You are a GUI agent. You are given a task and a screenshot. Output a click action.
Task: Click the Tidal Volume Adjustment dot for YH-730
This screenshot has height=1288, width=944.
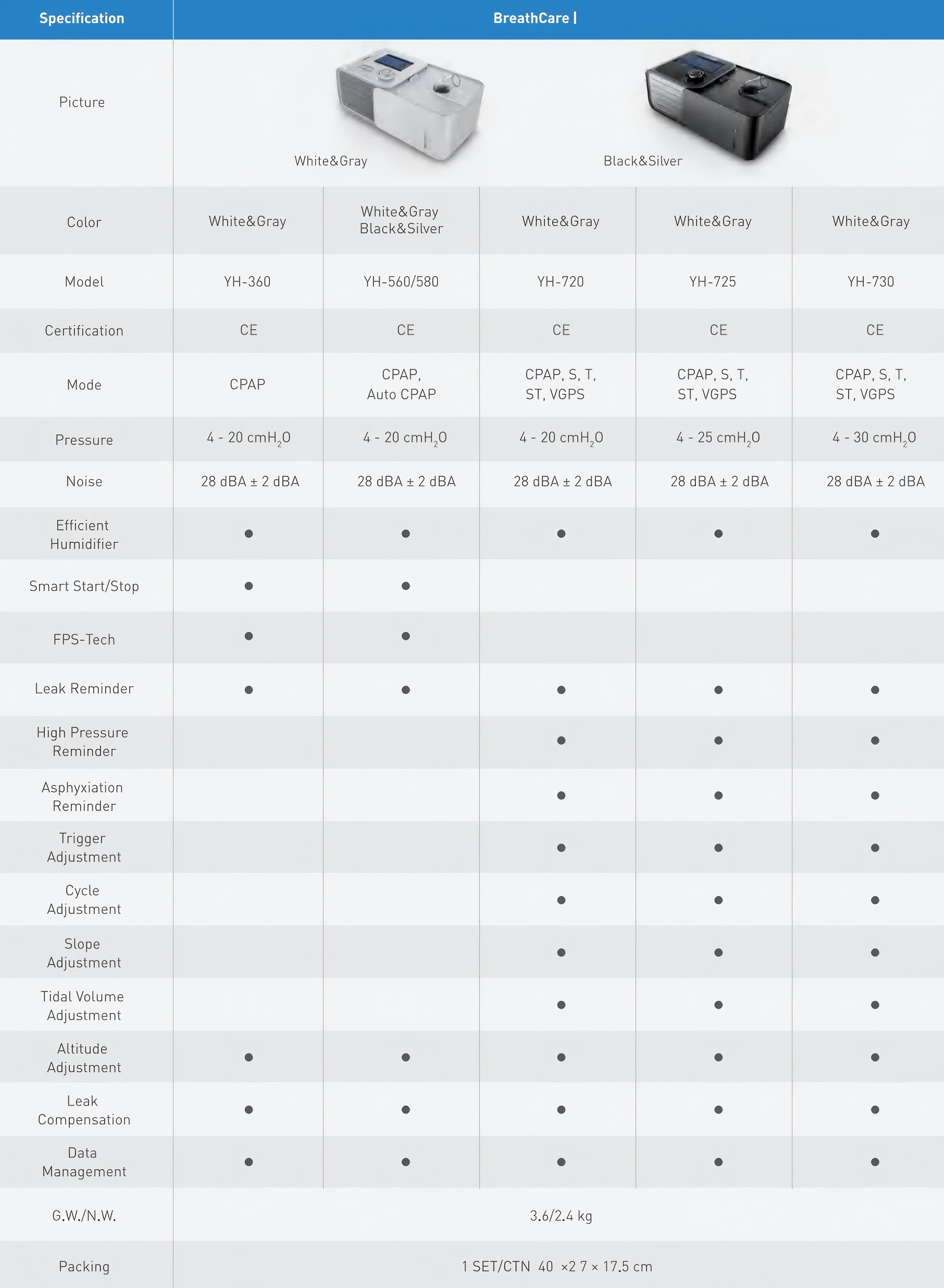point(875,1005)
